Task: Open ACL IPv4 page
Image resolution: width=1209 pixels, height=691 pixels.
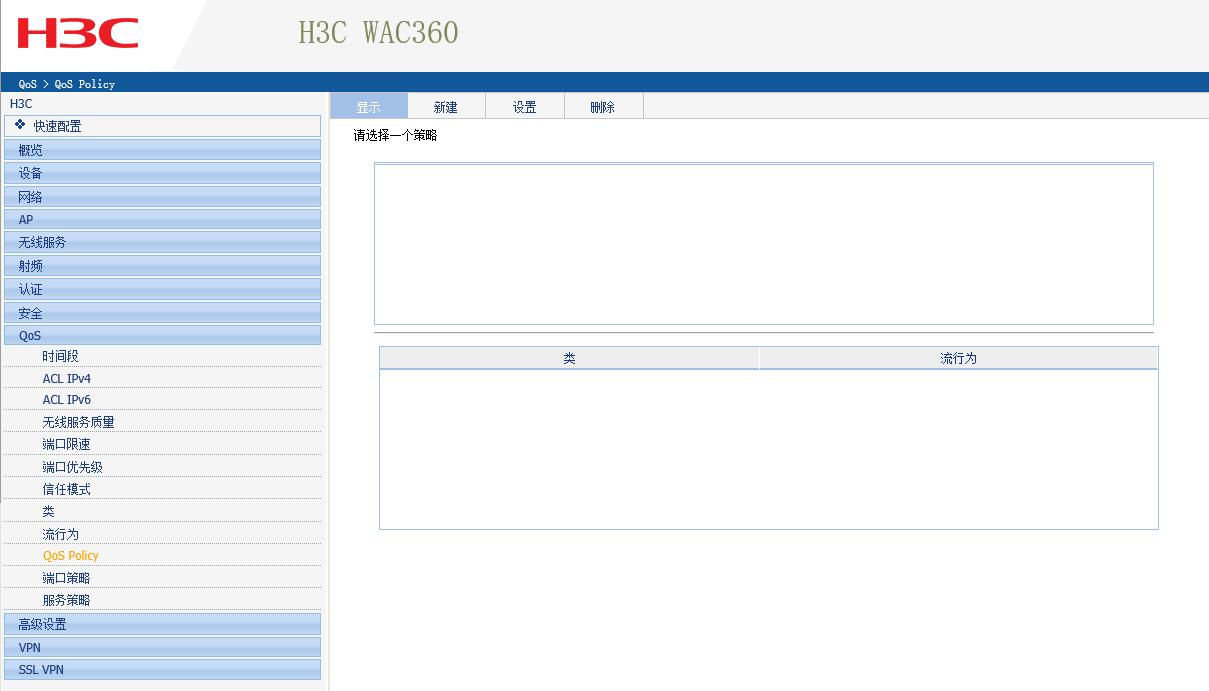Action: click(66, 378)
